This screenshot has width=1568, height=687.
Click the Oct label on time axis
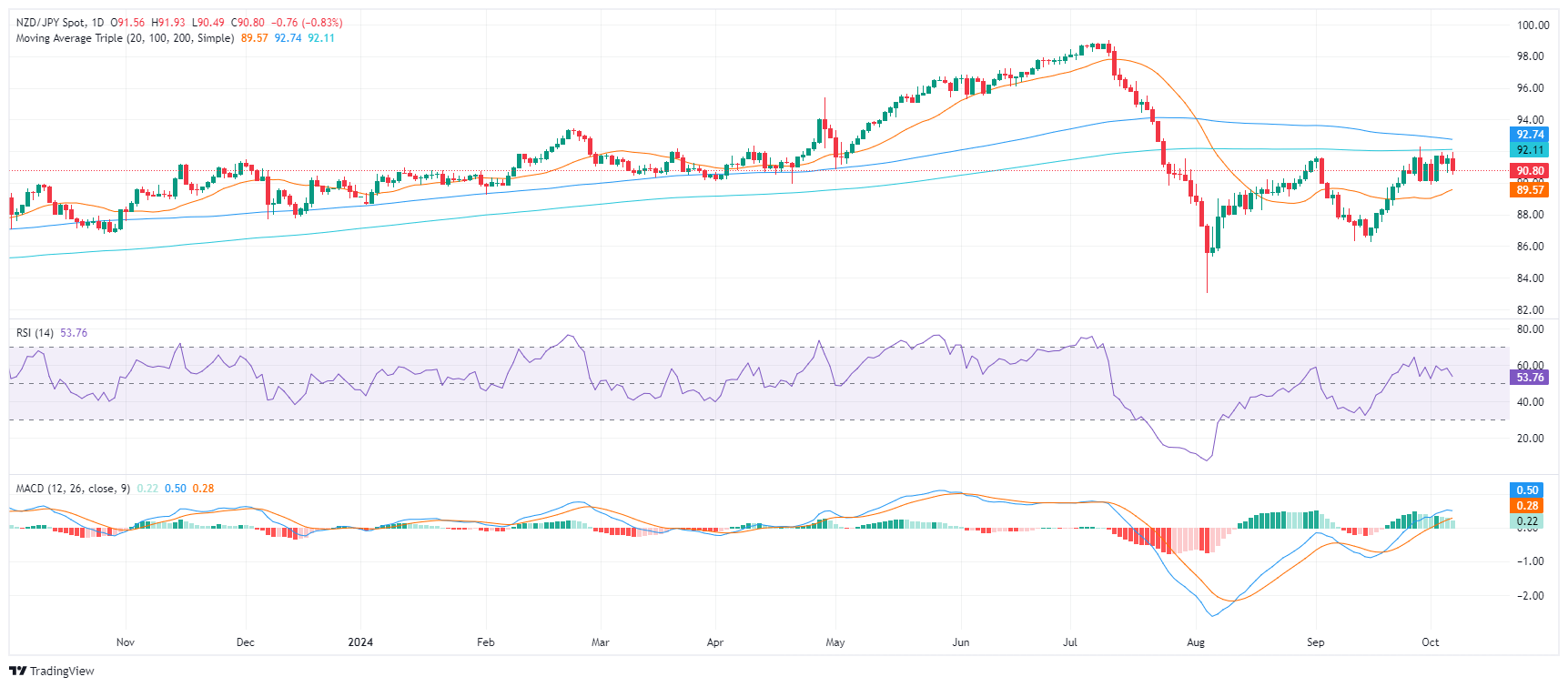(1431, 642)
